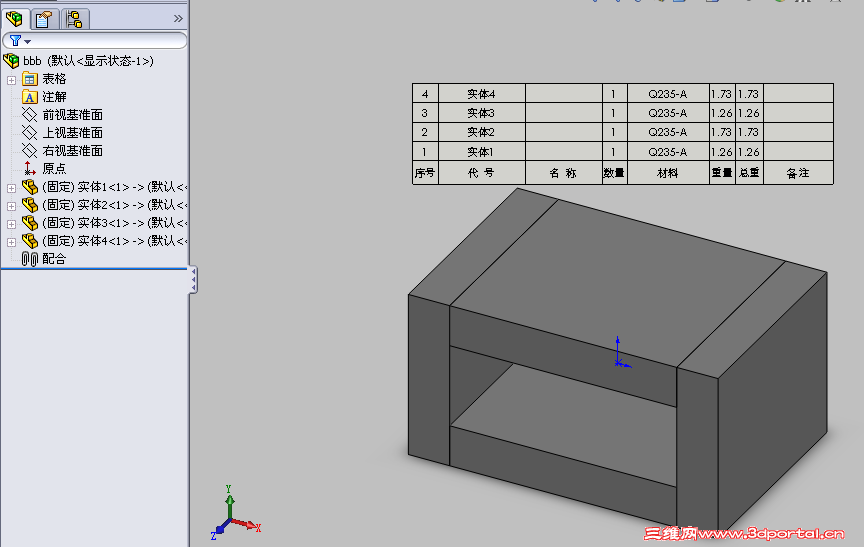Click the 总重 header cell
Screen dimensions: 864x547
[749, 173]
